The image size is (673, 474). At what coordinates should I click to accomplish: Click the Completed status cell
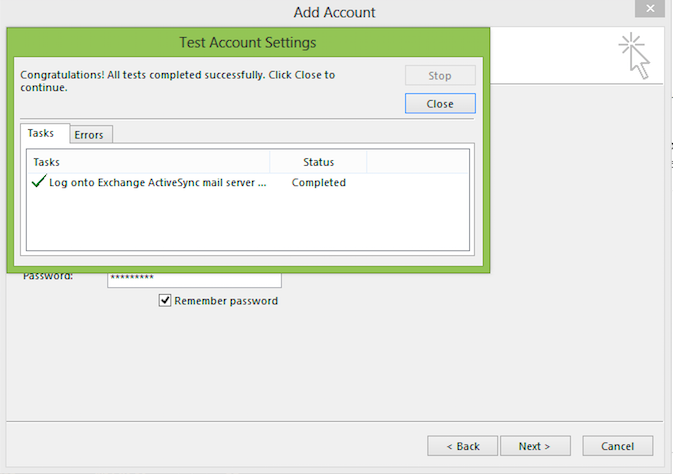[x=319, y=182]
